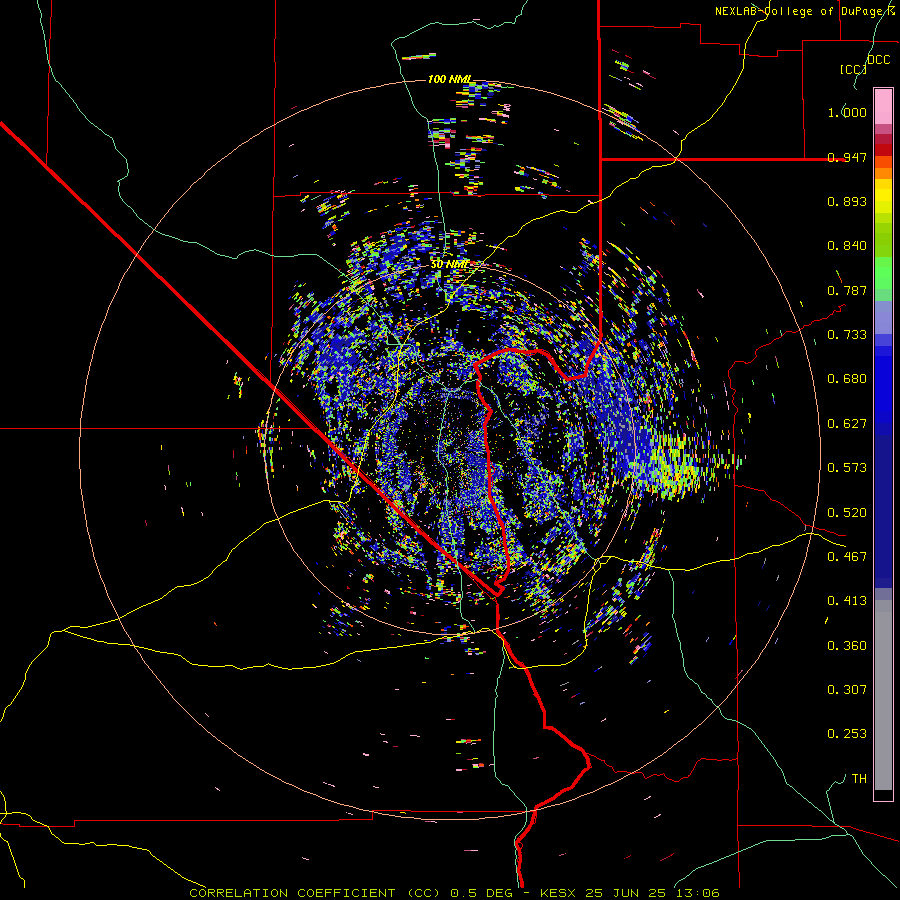Select the 0.893 legend value
This screenshot has height=900, width=900.
pyautogui.click(x=847, y=201)
